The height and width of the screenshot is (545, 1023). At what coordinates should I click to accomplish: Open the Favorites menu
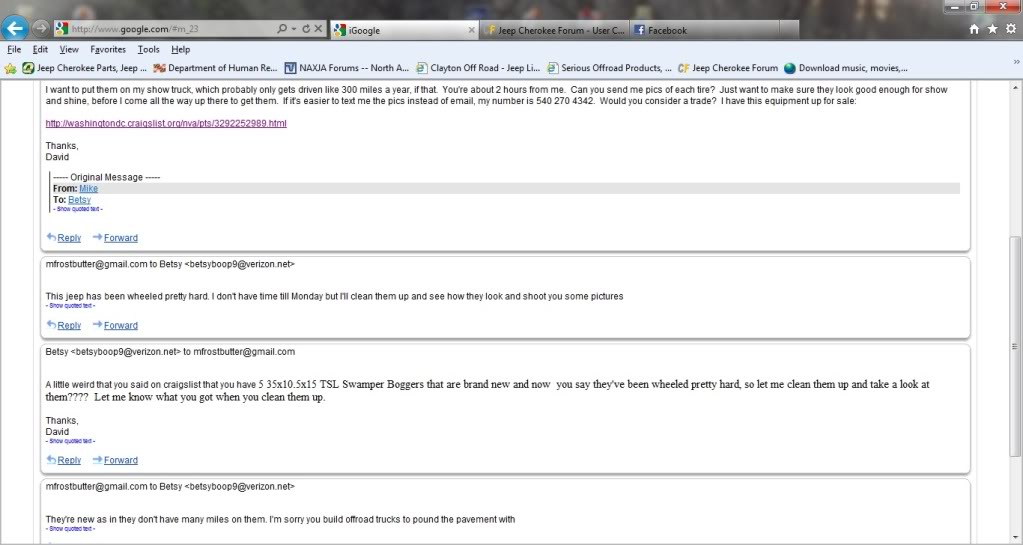pyautogui.click(x=108, y=49)
